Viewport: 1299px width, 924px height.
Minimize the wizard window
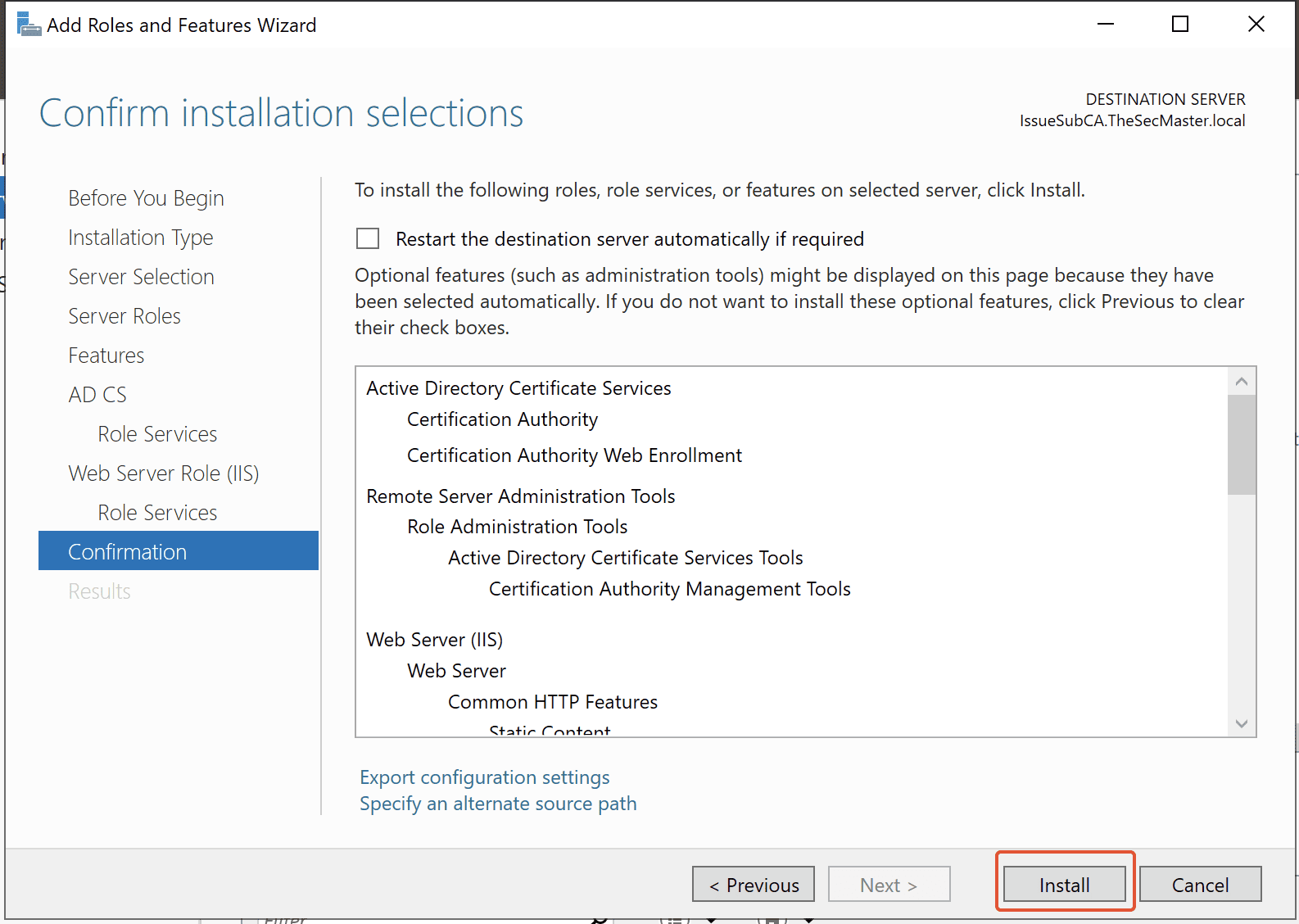click(x=1106, y=25)
